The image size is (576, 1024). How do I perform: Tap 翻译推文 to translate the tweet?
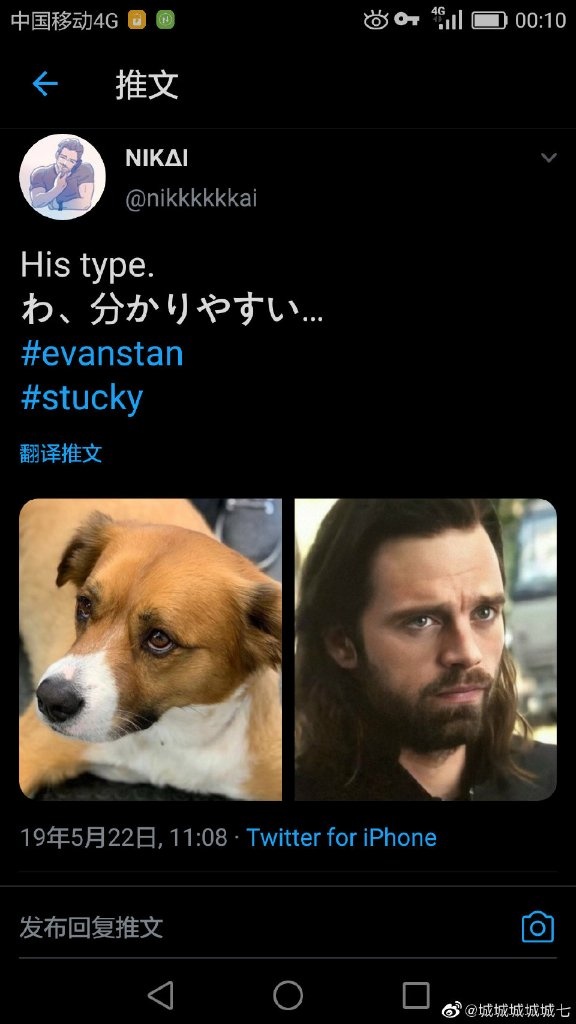point(61,453)
